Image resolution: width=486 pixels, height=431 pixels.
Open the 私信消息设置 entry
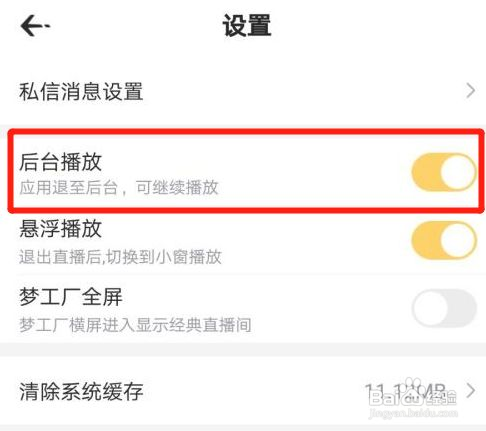pos(243,91)
